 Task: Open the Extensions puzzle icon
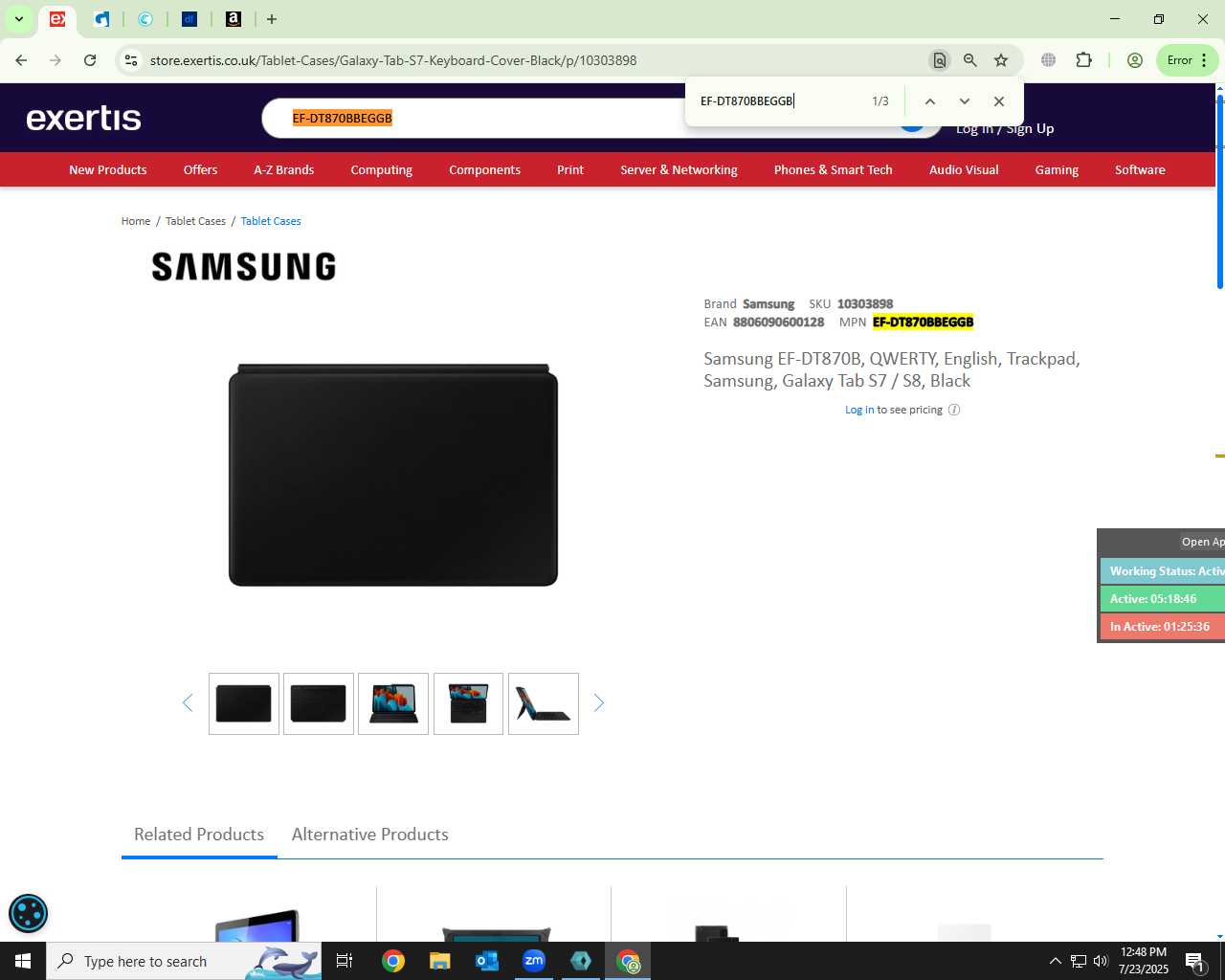point(1083,60)
